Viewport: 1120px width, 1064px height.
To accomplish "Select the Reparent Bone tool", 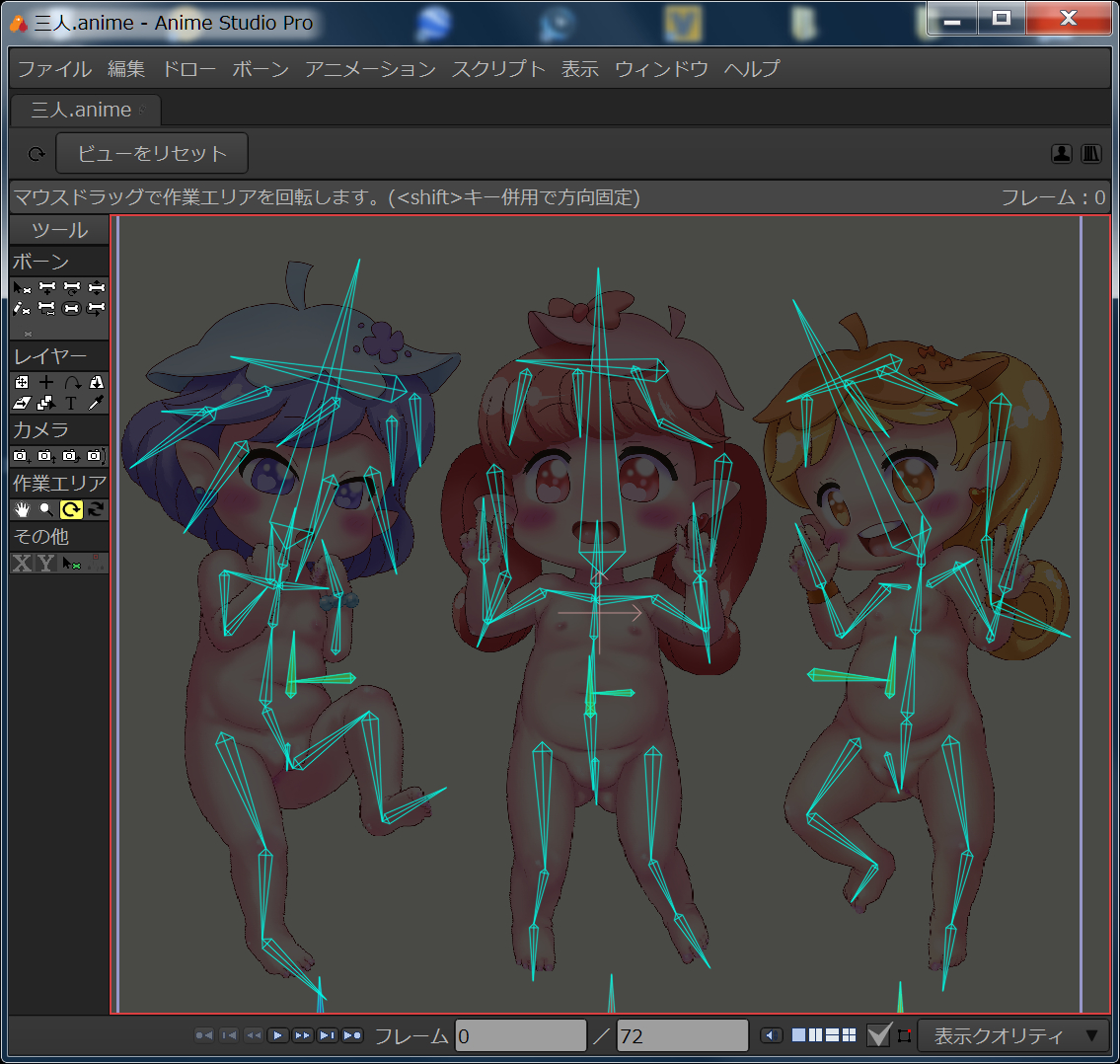I will [47, 309].
